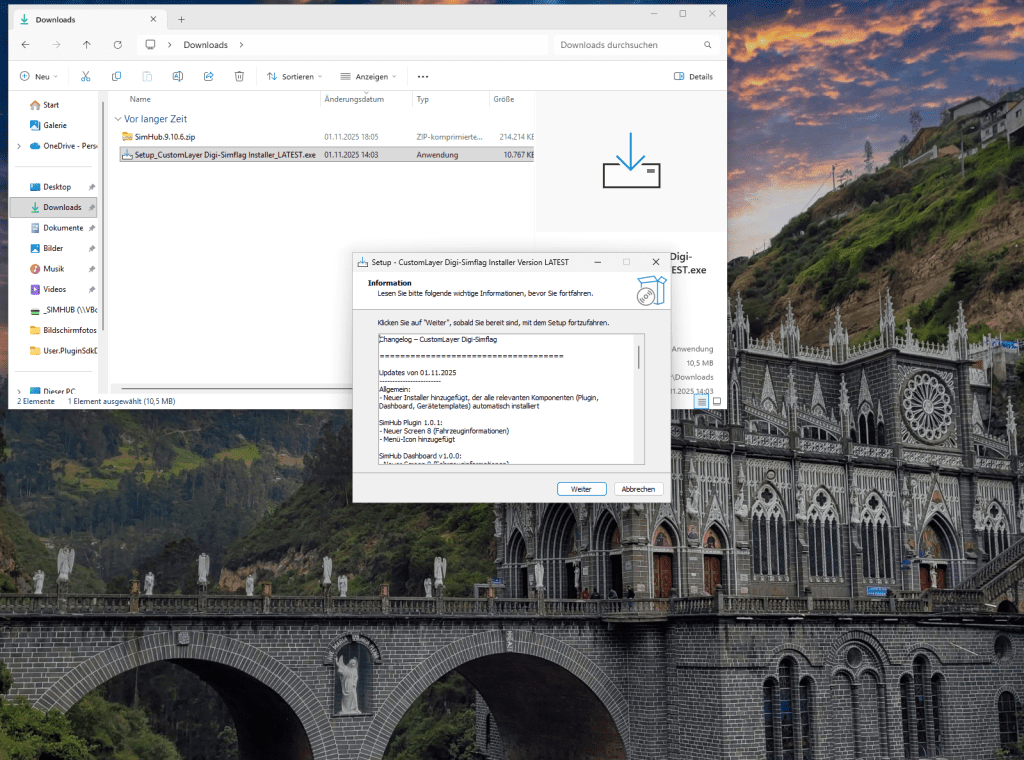1024x760 pixels.
Task: Expand the OneDrive tree node
Action: [x=19, y=146]
